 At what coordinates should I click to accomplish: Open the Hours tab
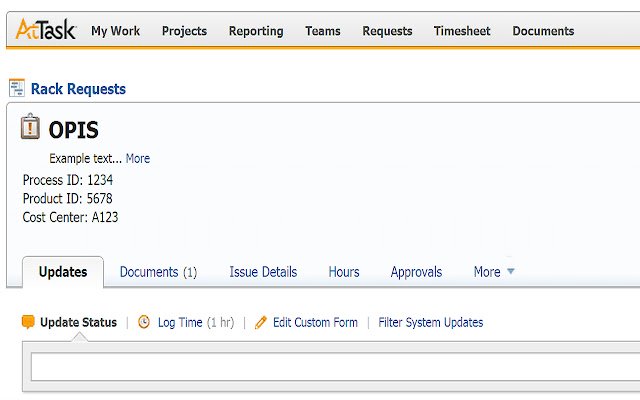tap(344, 272)
